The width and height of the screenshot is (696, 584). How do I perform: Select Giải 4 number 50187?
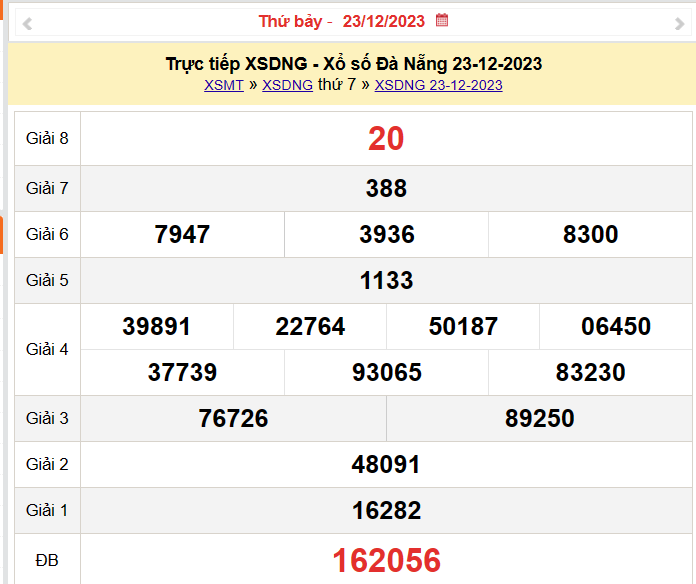tap(463, 327)
